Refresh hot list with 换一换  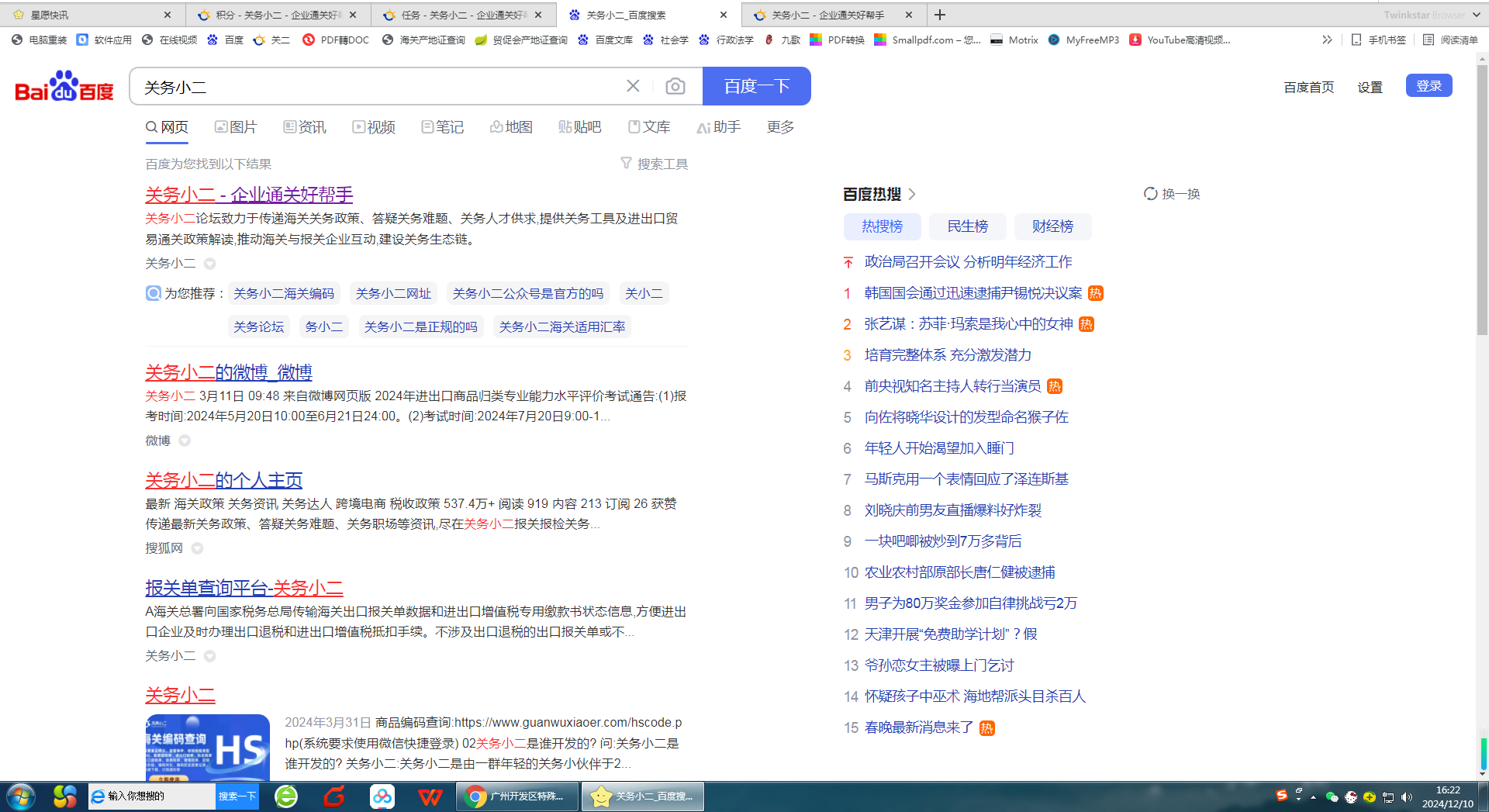pos(1172,194)
